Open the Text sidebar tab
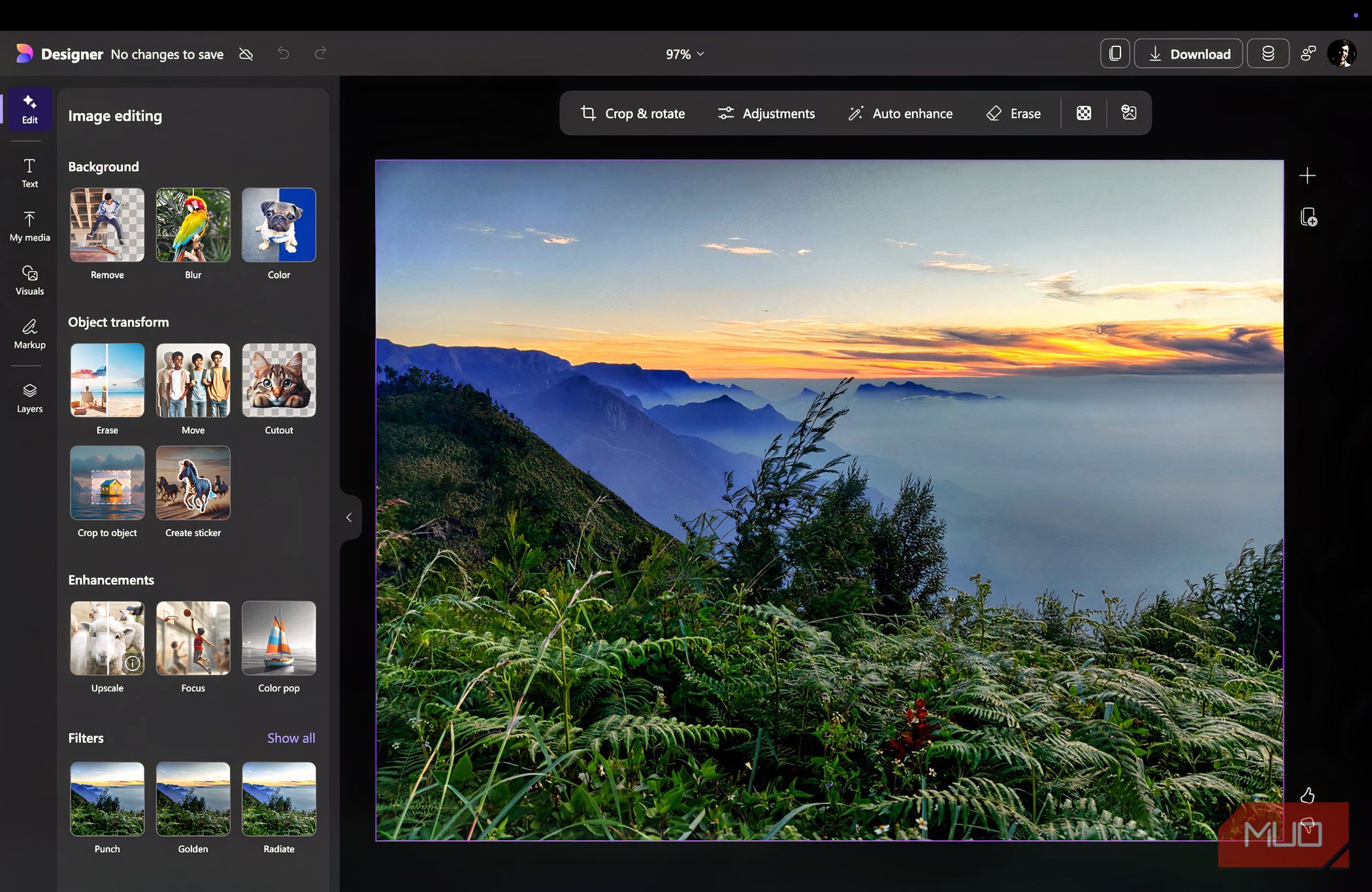 pos(29,173)
